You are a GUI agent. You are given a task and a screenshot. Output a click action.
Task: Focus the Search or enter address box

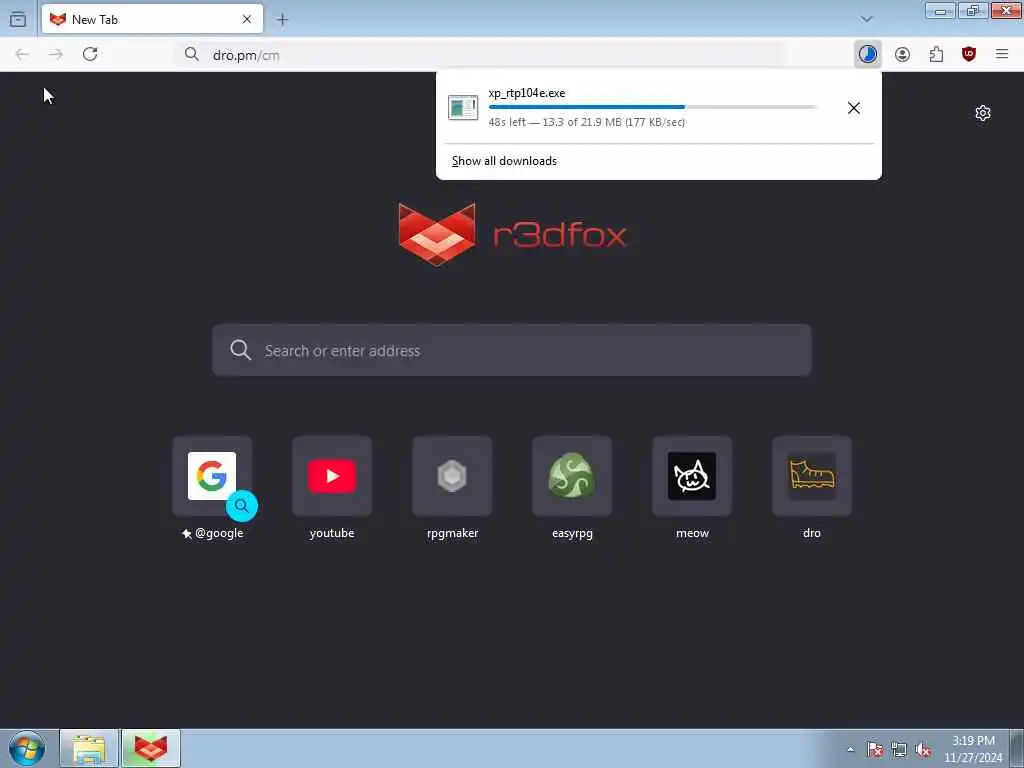coord(512,351)
